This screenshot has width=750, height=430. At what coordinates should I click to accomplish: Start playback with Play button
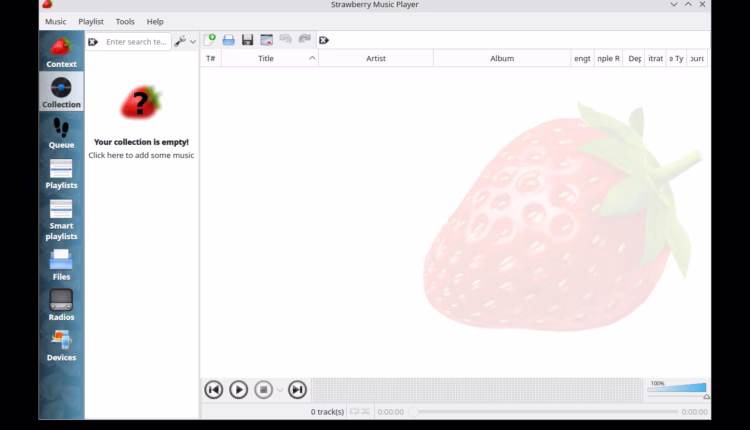tap(239, 390)
